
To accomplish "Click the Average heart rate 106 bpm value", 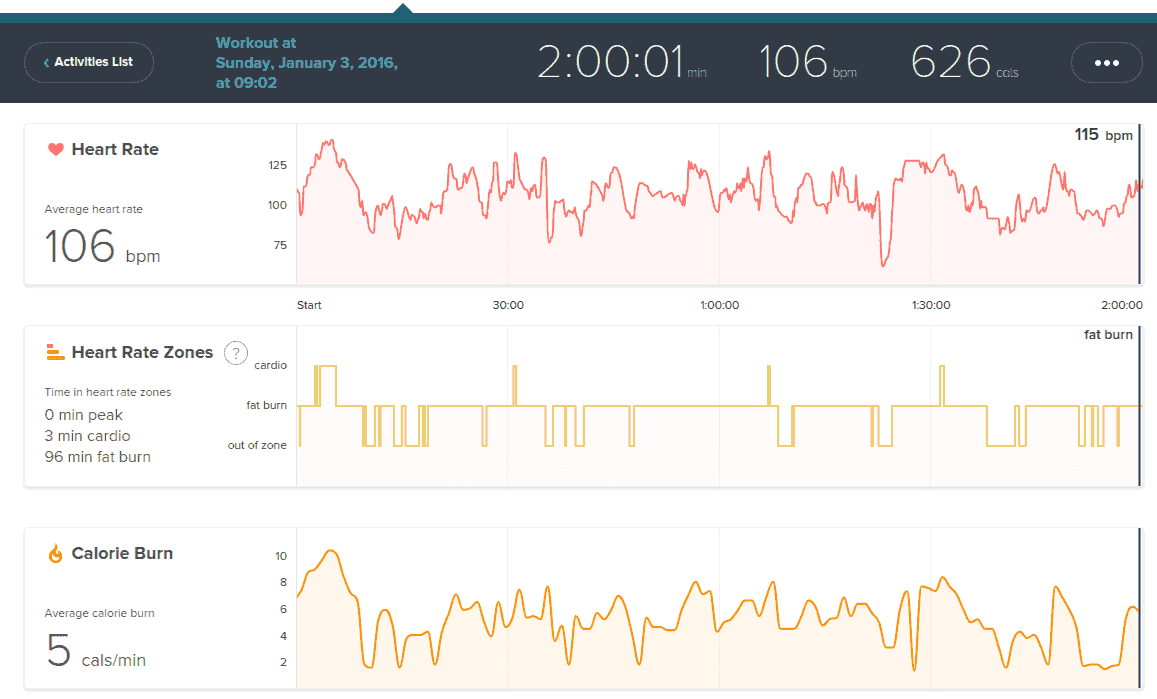I will point(102,246).
